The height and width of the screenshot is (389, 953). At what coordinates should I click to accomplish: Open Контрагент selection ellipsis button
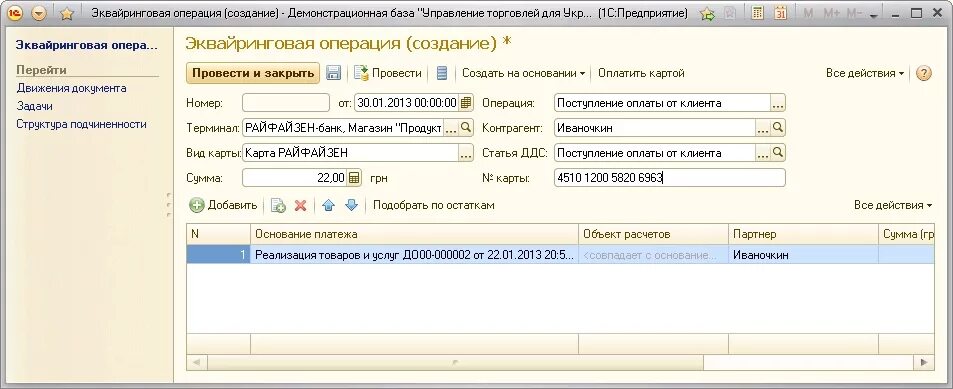(763, 128)
